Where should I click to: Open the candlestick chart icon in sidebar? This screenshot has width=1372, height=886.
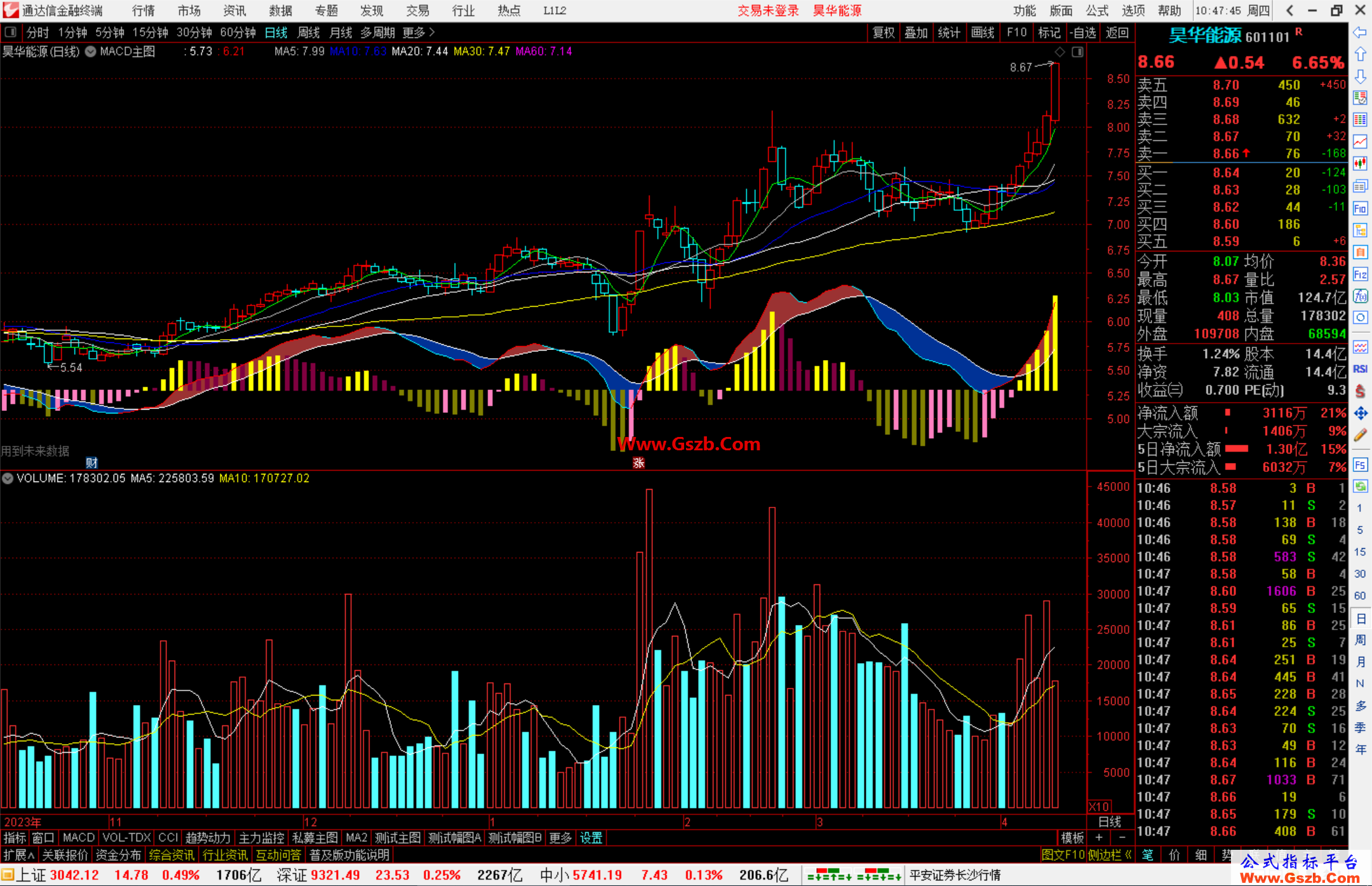1360,163
